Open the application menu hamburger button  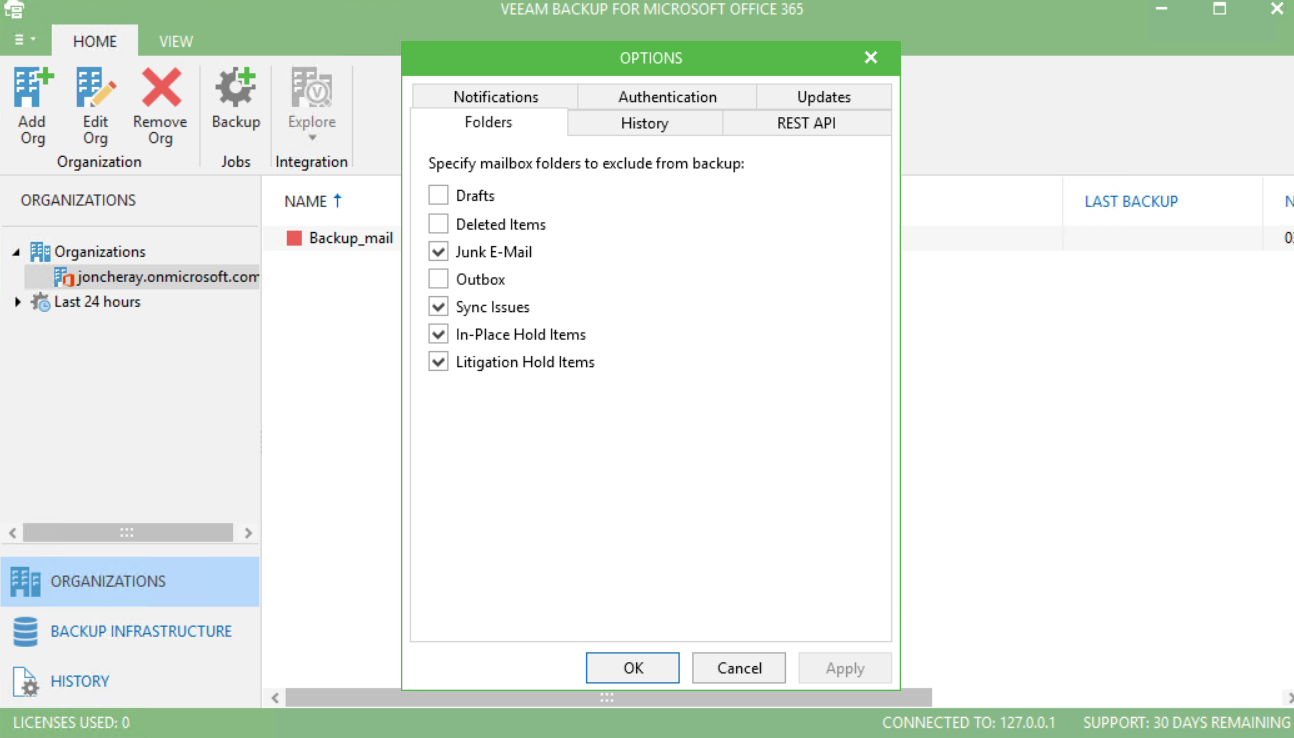pos(25,40)
